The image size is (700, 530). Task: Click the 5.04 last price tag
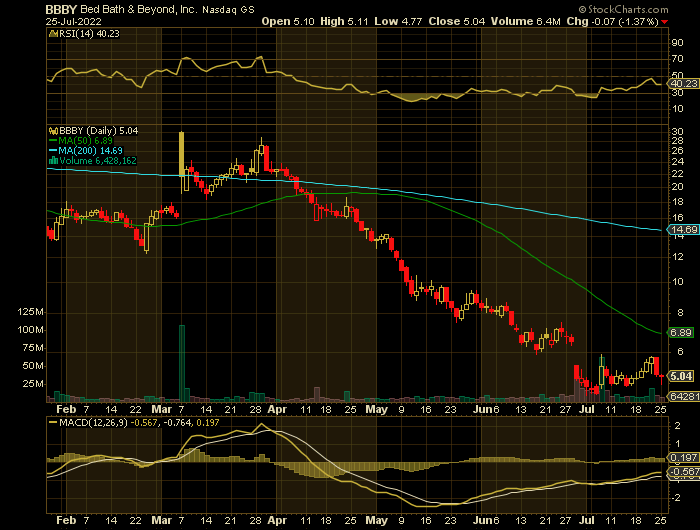tap(681, 376)
